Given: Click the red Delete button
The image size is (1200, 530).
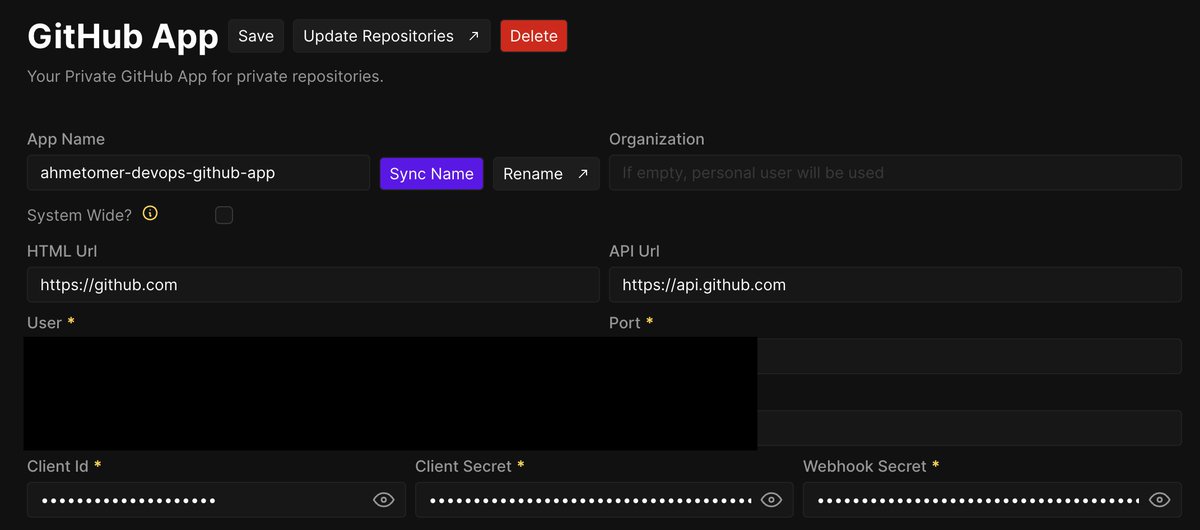Looking at the screenshot, I should click(533, 36).
